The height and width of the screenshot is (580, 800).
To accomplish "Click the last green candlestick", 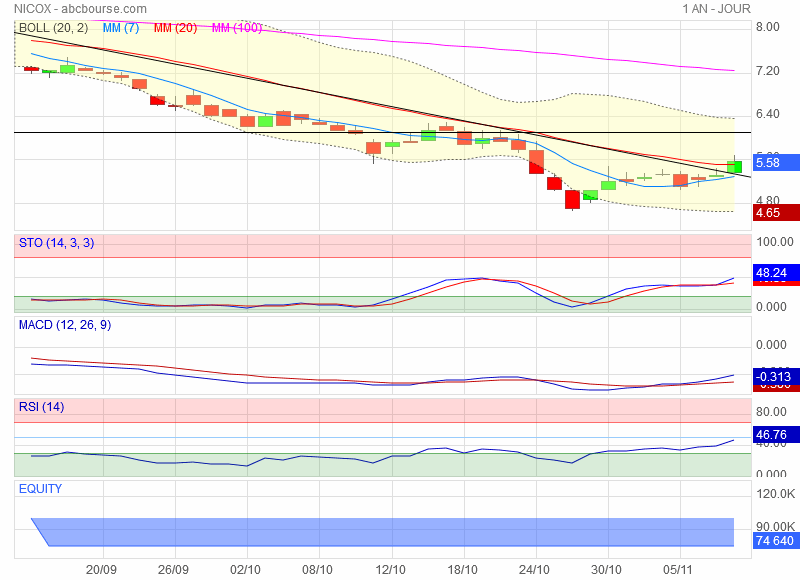I will coord(734,166).
